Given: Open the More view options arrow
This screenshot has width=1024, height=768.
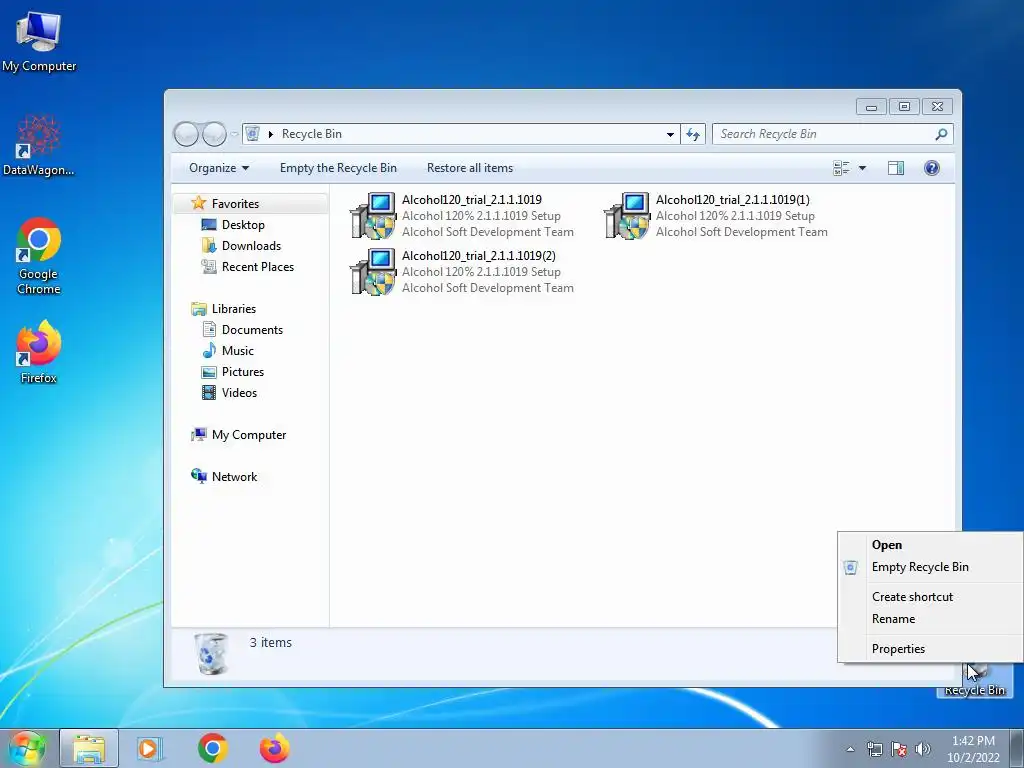Looking at the screenshot, I should pos(862,168).
